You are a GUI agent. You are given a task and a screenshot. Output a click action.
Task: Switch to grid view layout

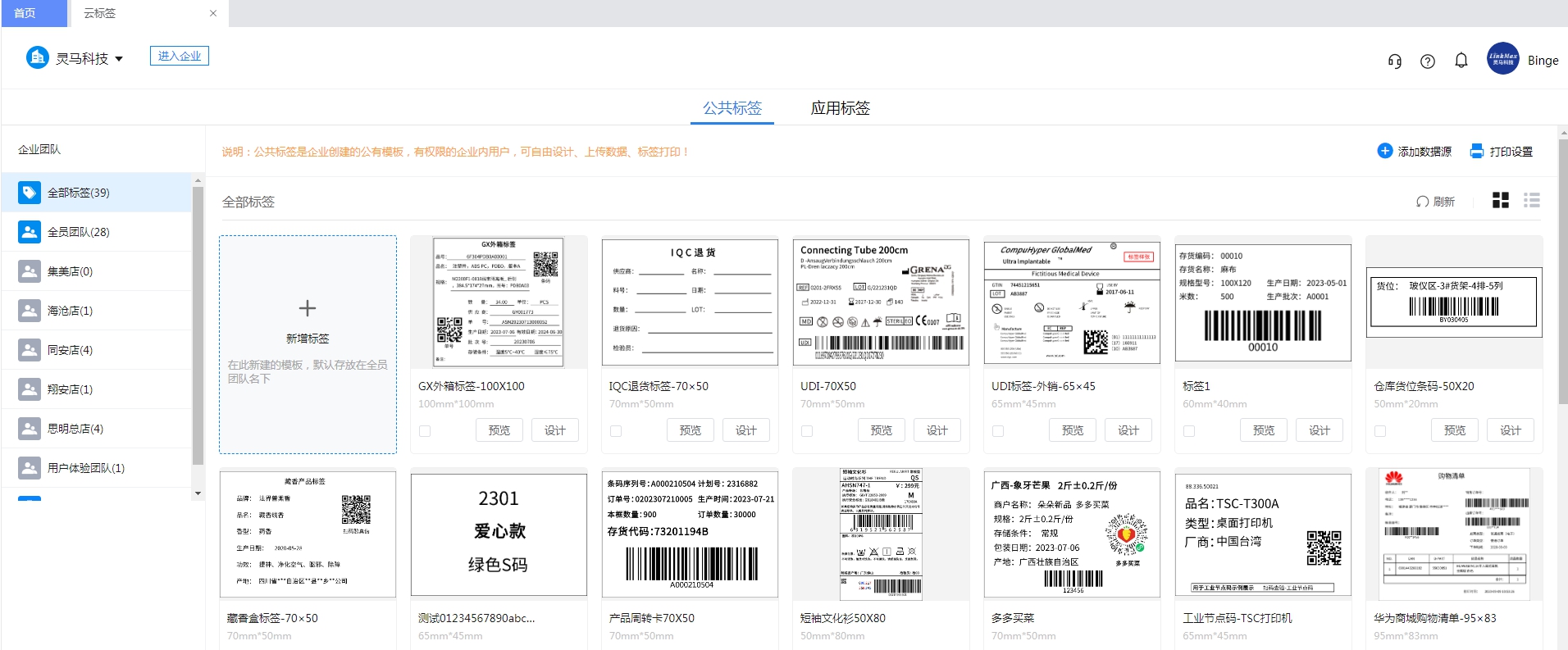(1501, 201)
